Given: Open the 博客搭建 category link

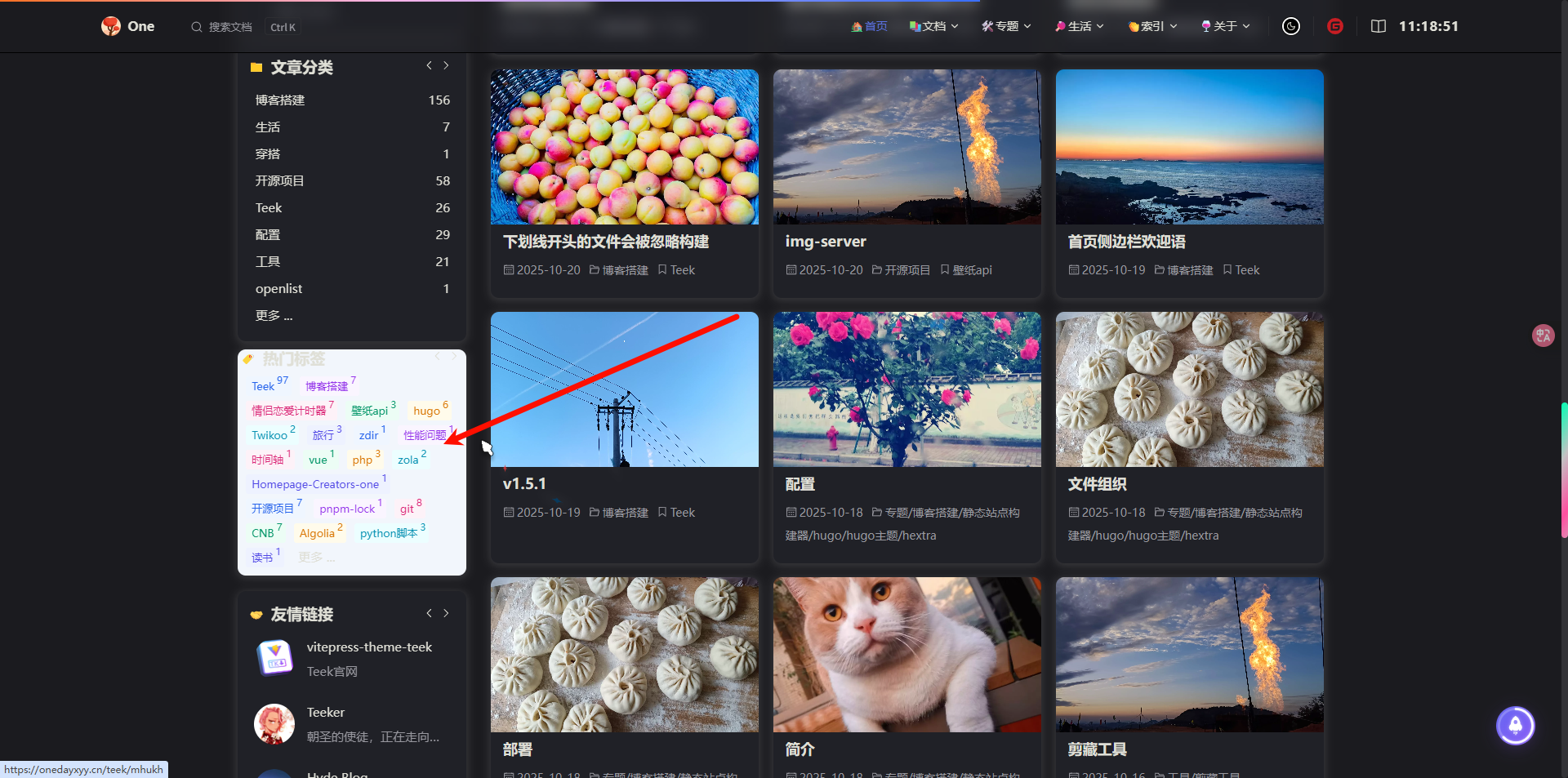Looking at the screenshot, I should click(280, 100).
